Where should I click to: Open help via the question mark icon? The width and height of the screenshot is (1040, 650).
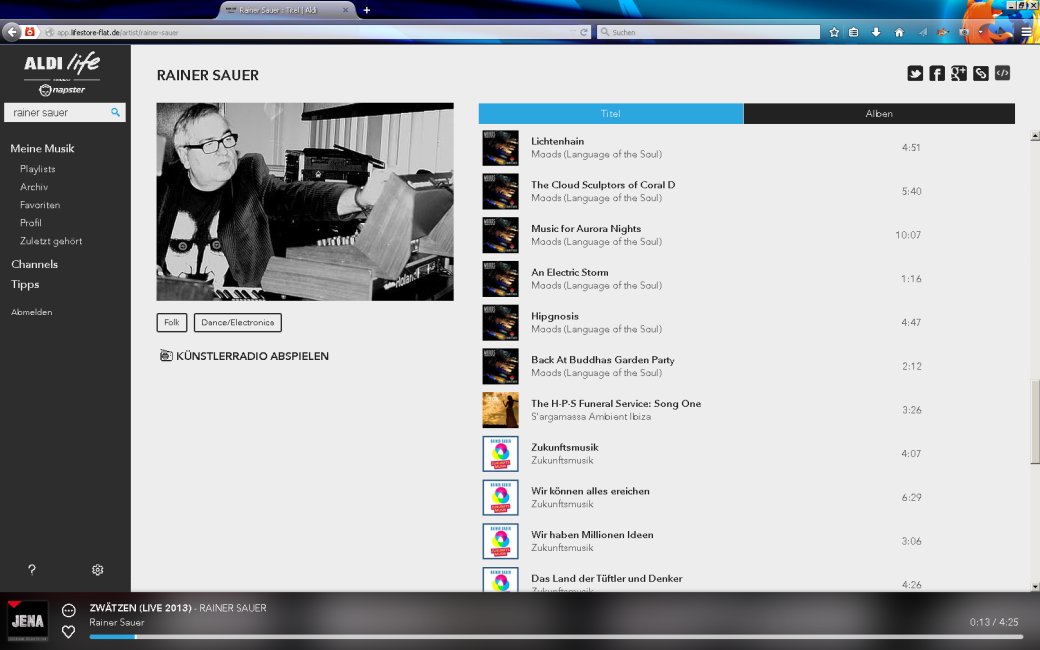pyautogui.click(x=32, y=570)
